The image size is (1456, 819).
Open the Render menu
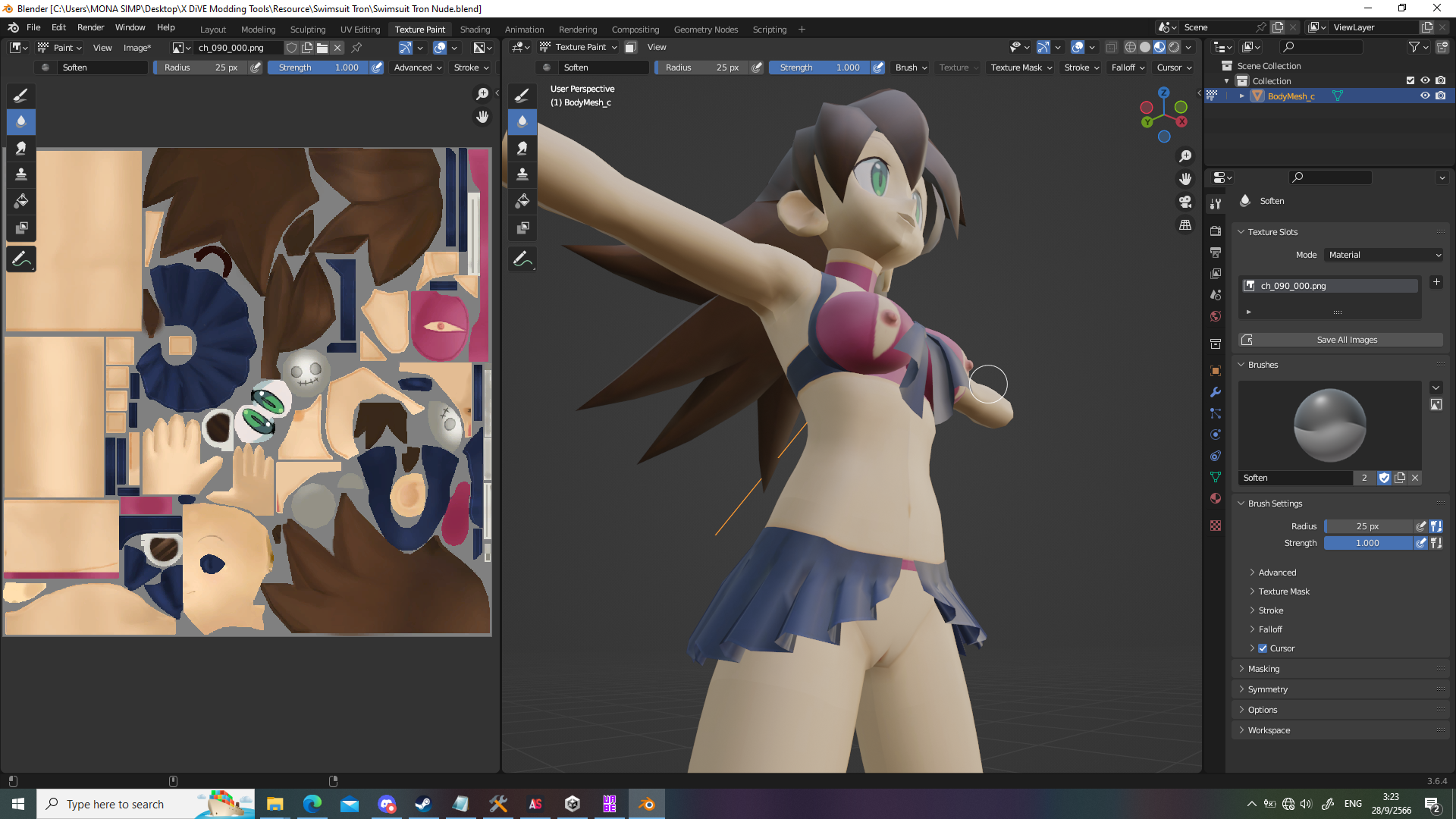[x=90, y=27]
